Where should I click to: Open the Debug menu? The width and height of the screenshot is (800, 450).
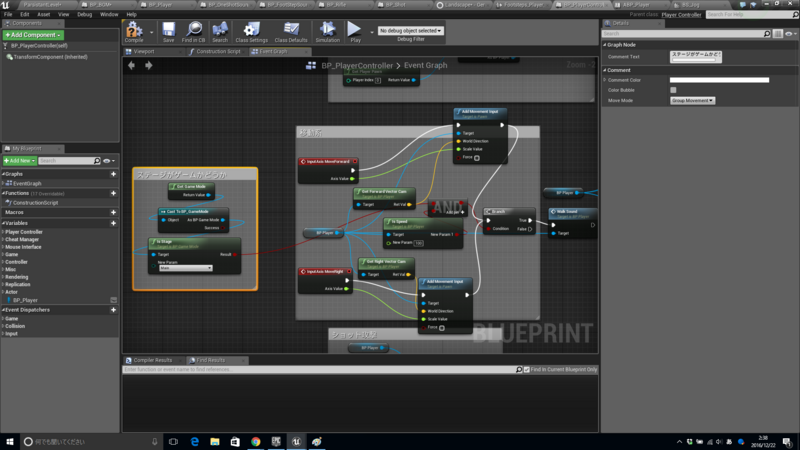click(x=84, y=14)
